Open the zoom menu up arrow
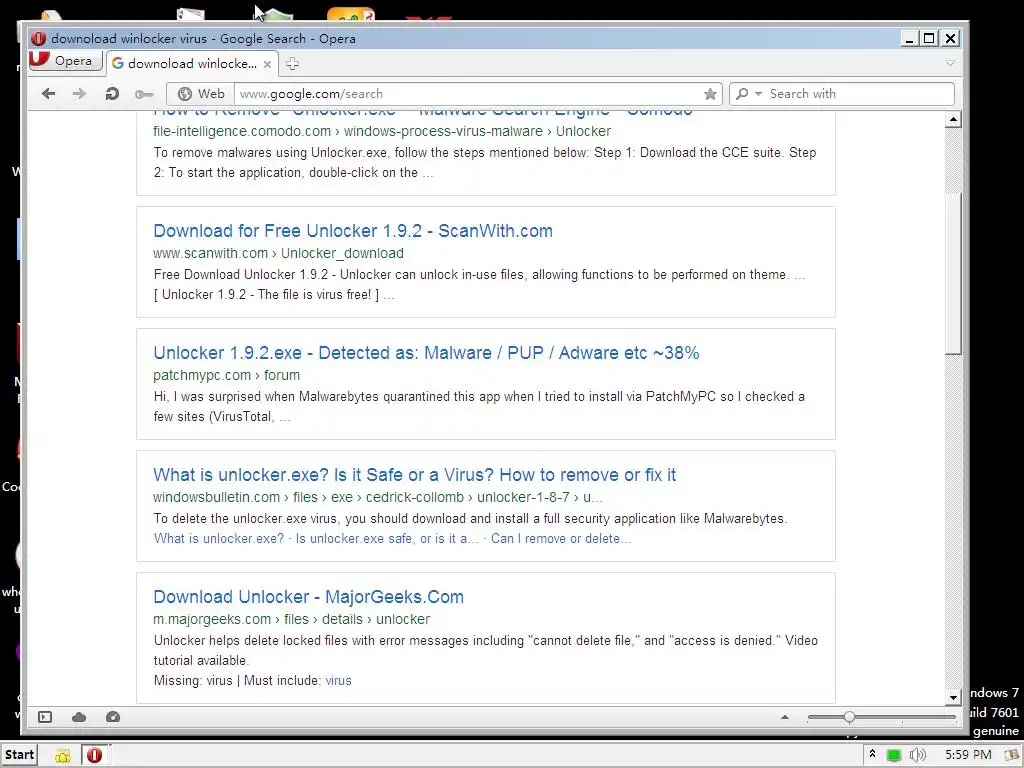Image resolution: width=1024 pixels, height=768 pixels. pos(784,717)
